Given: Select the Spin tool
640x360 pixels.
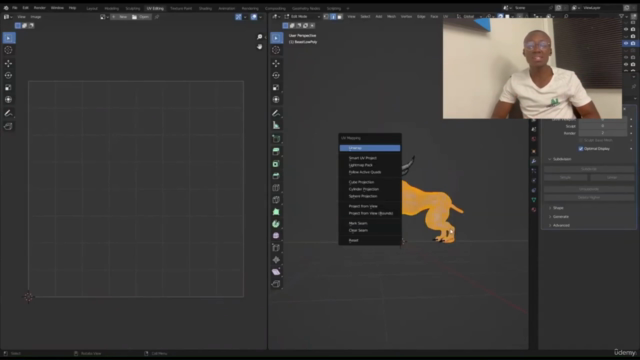Looking at the screenshot, I should pos(276,224).
